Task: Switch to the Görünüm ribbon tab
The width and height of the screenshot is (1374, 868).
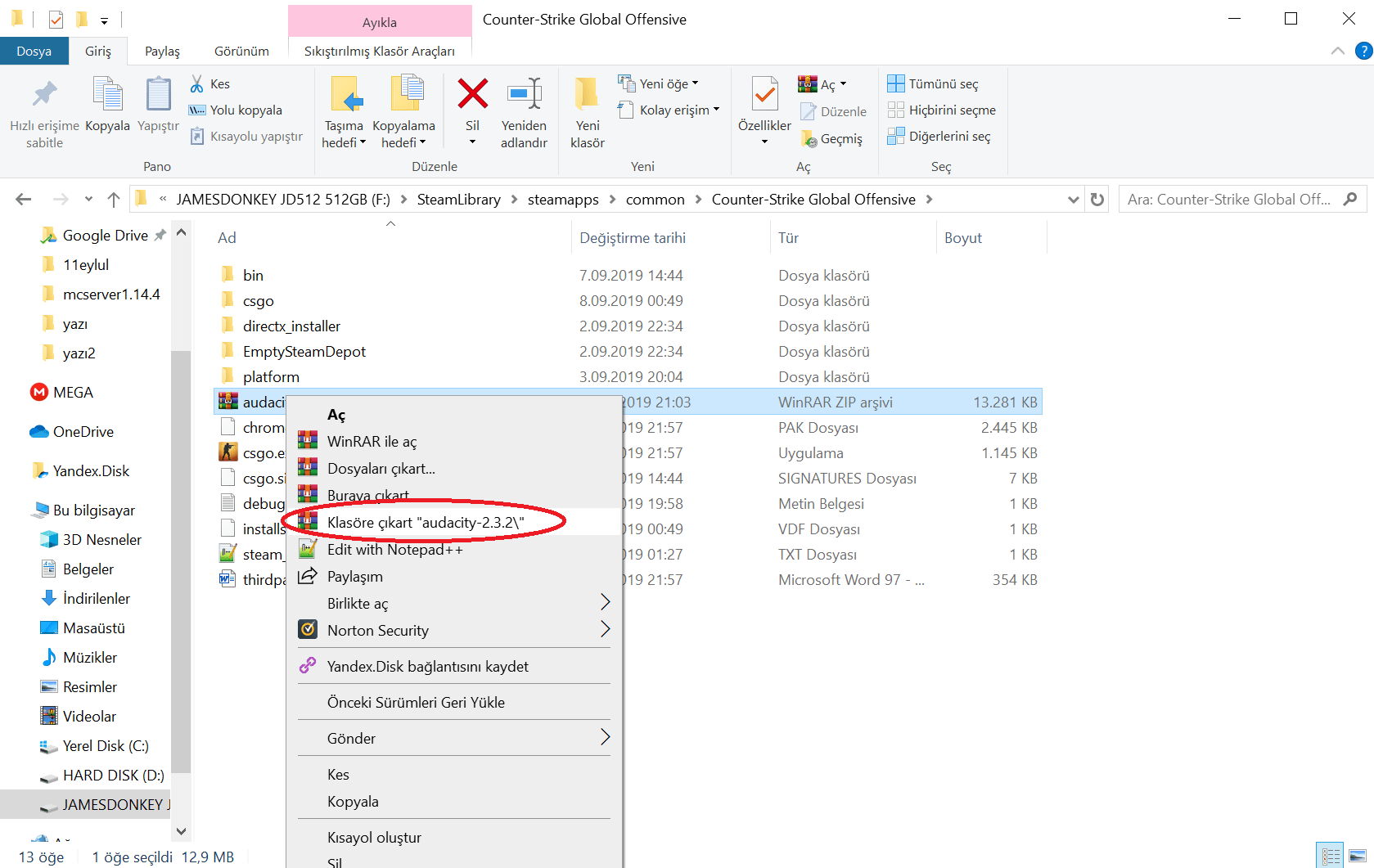Action: (241, 51)
